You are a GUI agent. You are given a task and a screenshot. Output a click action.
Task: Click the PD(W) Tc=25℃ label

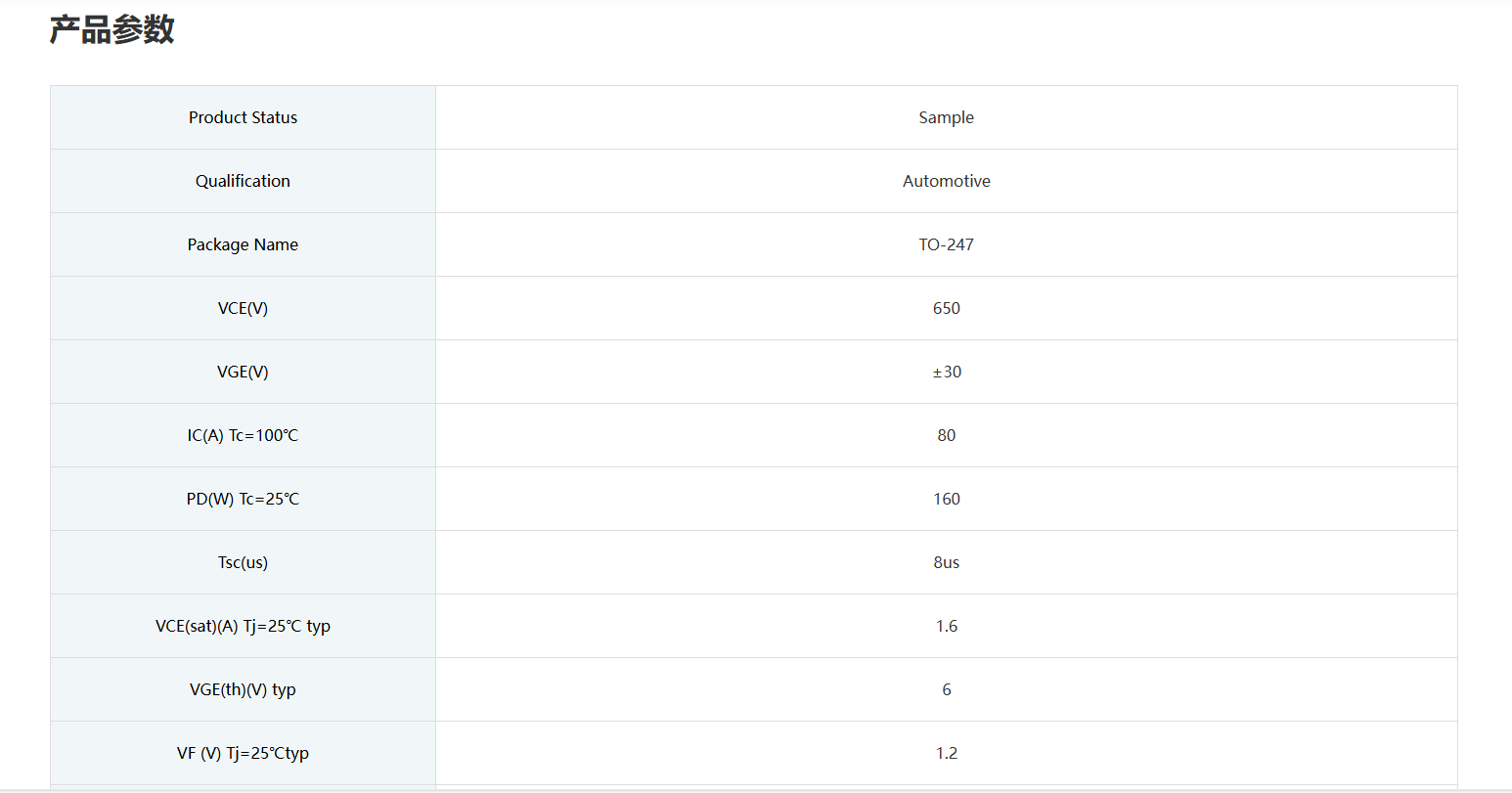coord(243,499)
